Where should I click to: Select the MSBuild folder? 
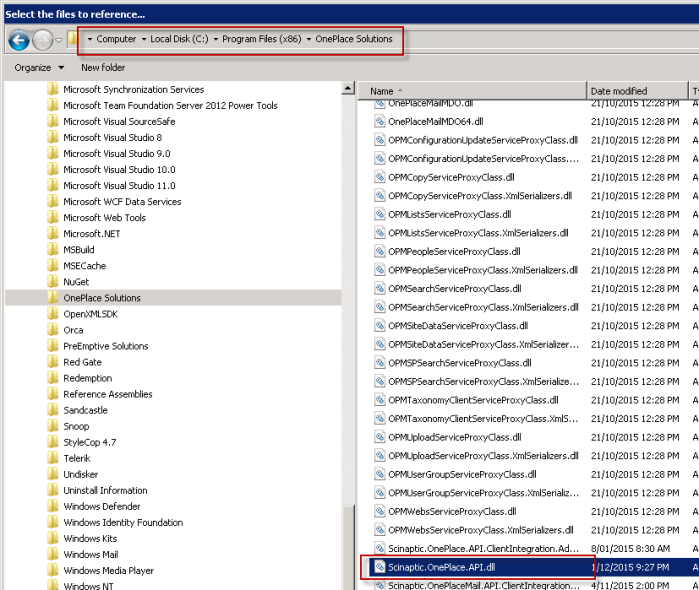78,250
